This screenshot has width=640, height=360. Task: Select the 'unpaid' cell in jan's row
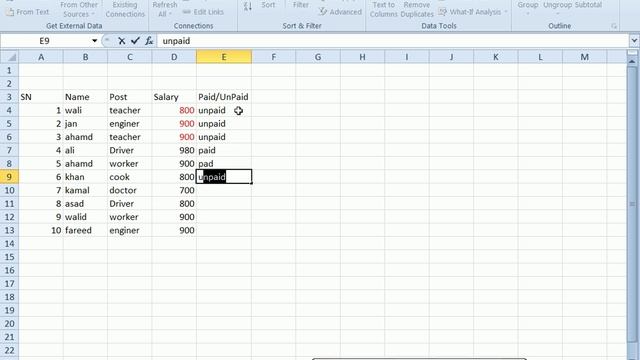tap(224, 124)
